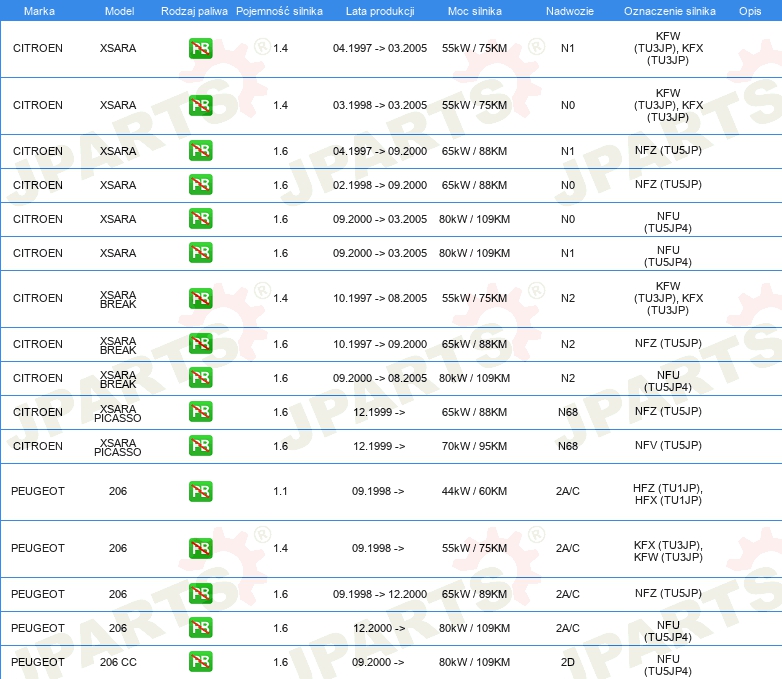Click the Nadwozie column header
The width and height of the screenshot is (782, 679).
coord(567,10)
